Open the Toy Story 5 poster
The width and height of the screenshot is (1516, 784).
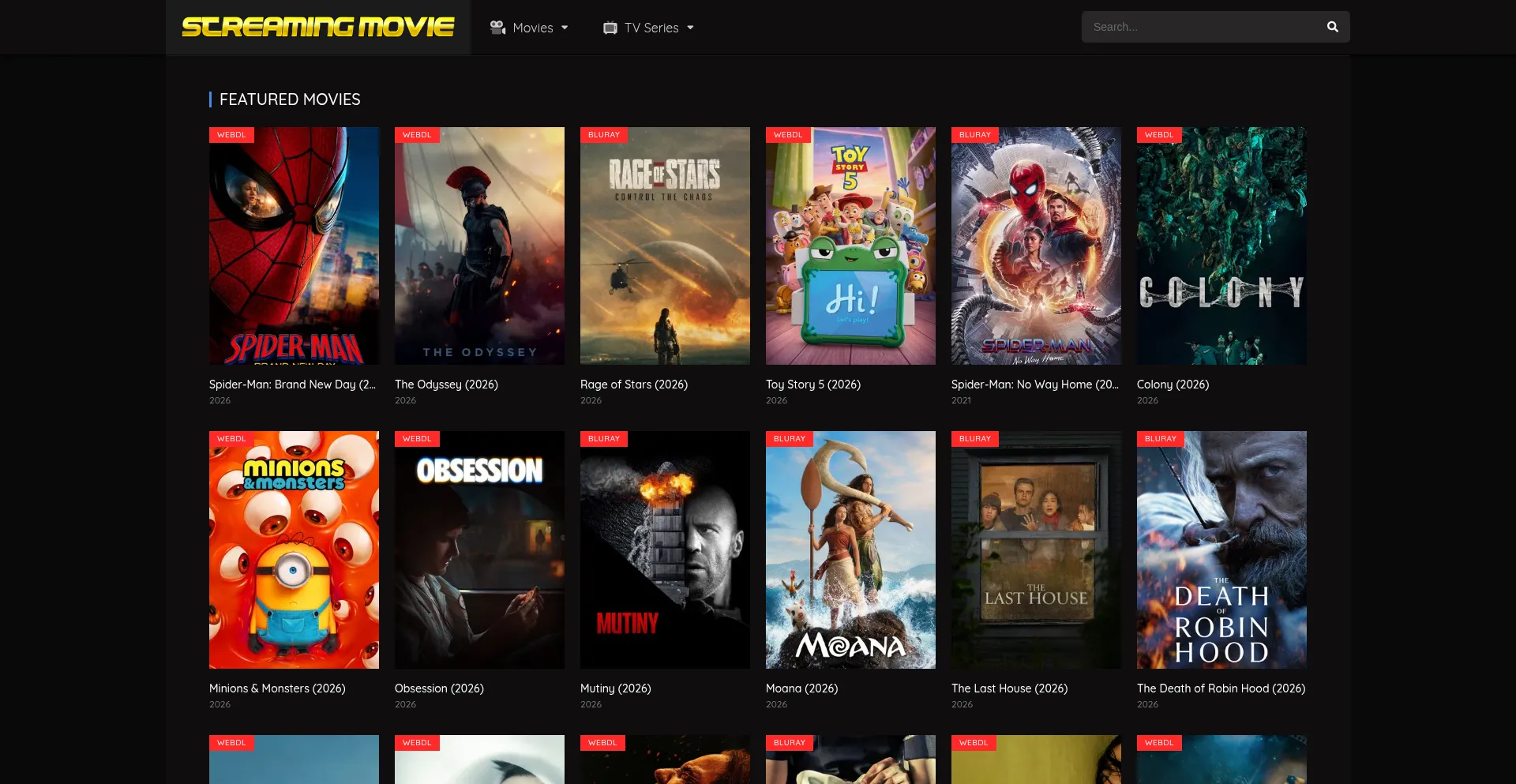point(850,246)
